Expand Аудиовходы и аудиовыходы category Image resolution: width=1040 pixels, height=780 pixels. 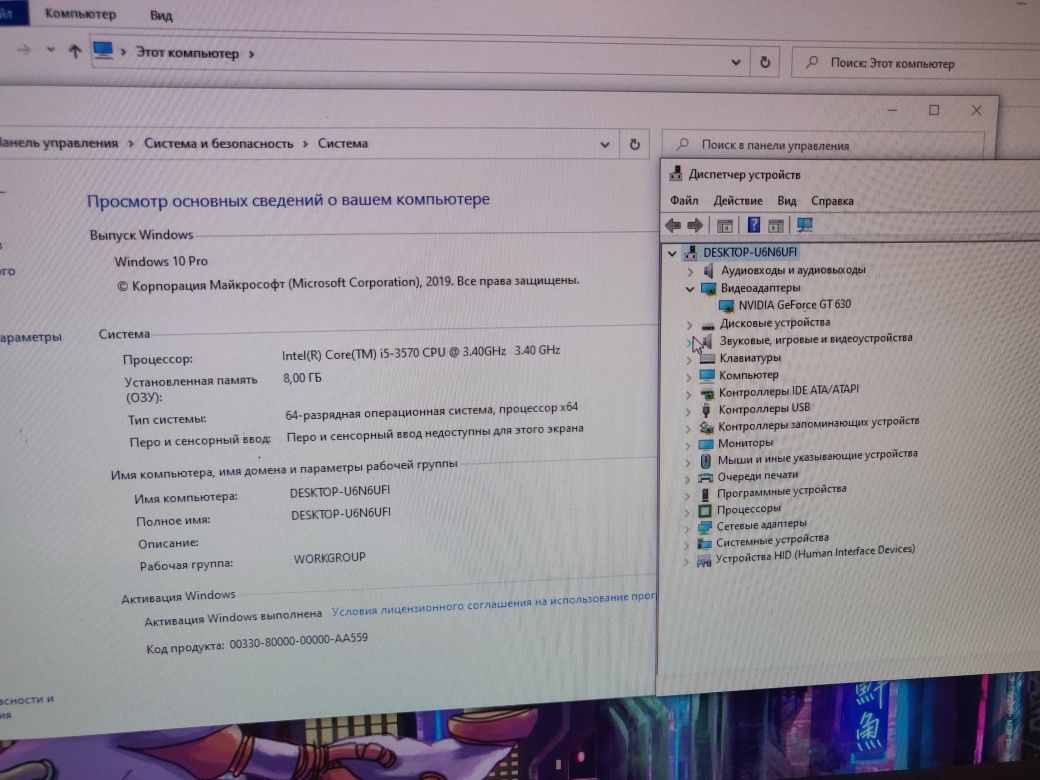click(690, 271)
